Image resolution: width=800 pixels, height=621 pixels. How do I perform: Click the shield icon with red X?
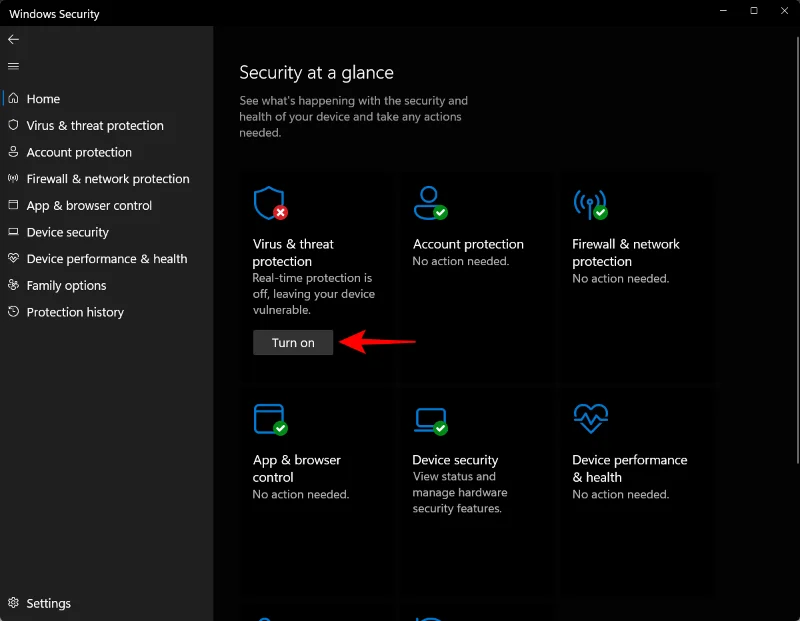[268, 204]
